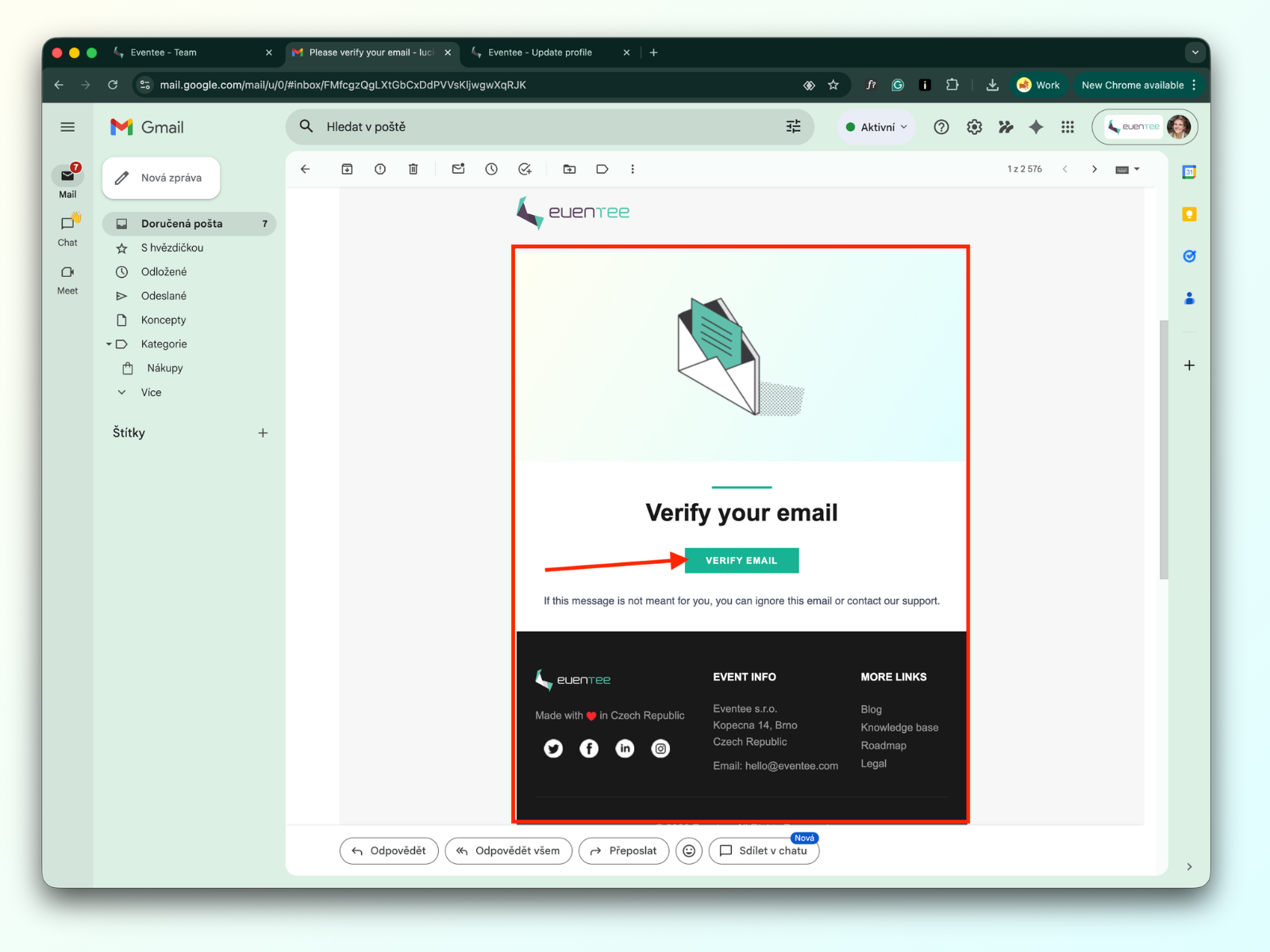Viewport: 1270px width, 952px height.
Task: Snooze the email with the clock icon
Action: 491,169
